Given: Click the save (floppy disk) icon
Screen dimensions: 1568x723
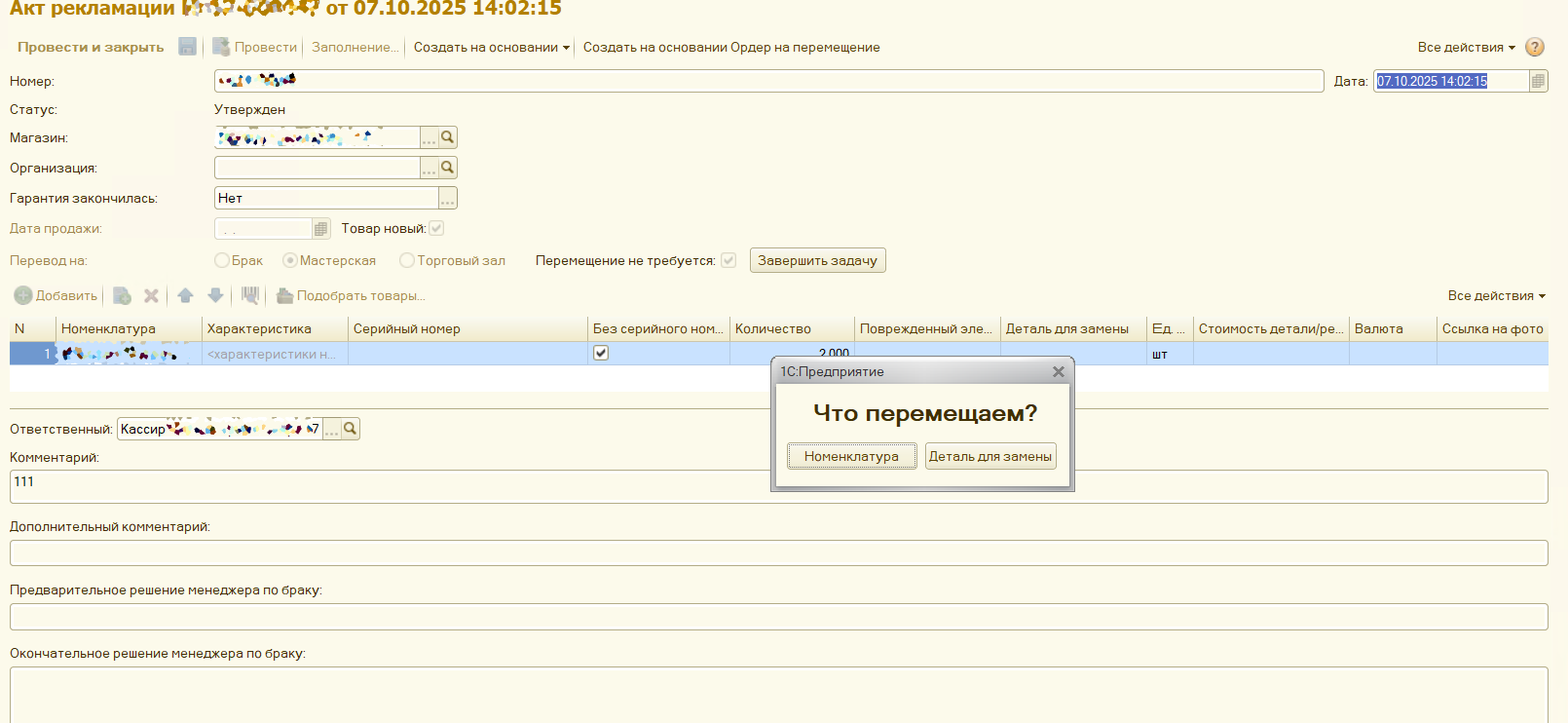Looking at the screenshot, I should 188,47.
